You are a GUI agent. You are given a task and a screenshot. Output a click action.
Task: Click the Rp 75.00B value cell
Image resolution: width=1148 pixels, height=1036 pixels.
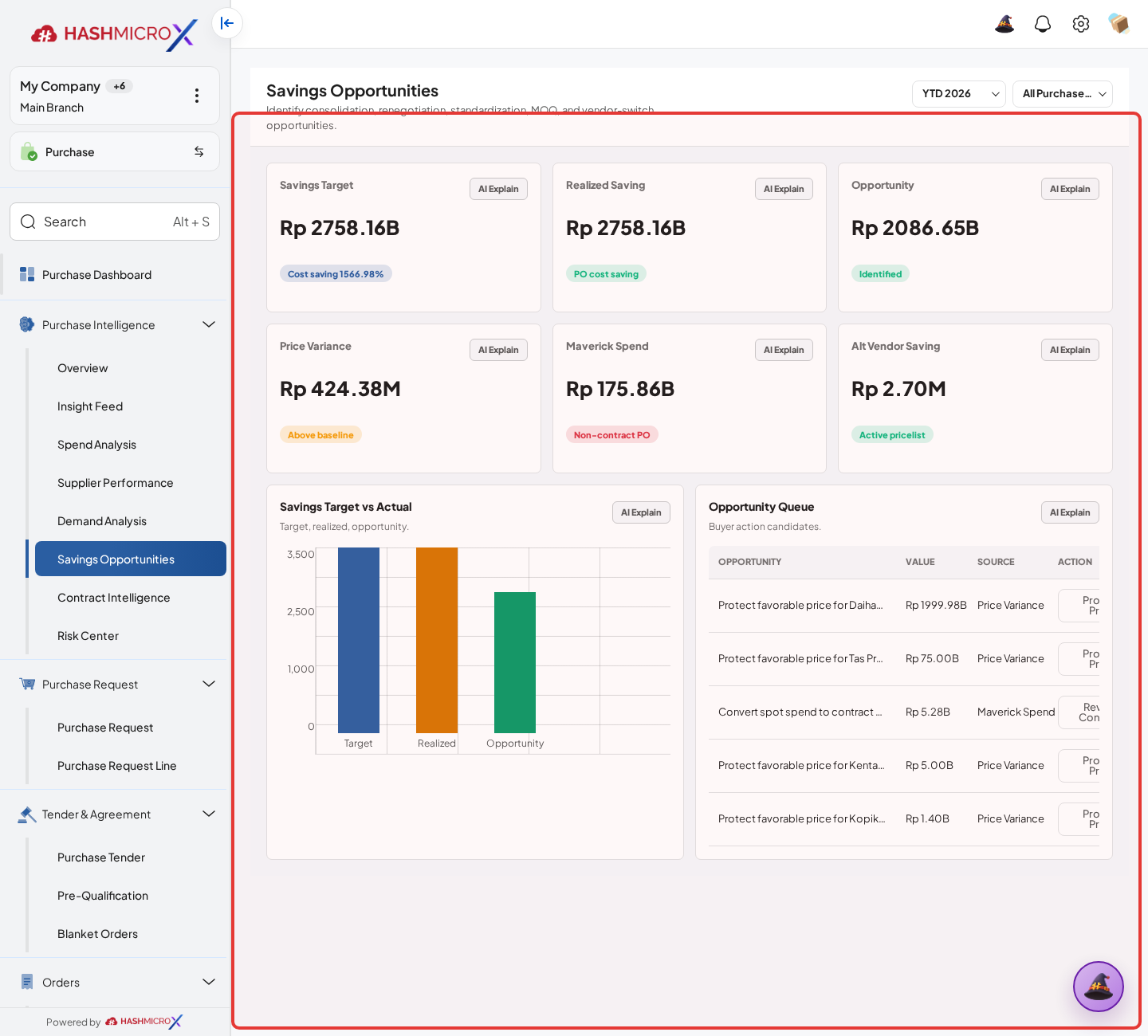[932, 659]
